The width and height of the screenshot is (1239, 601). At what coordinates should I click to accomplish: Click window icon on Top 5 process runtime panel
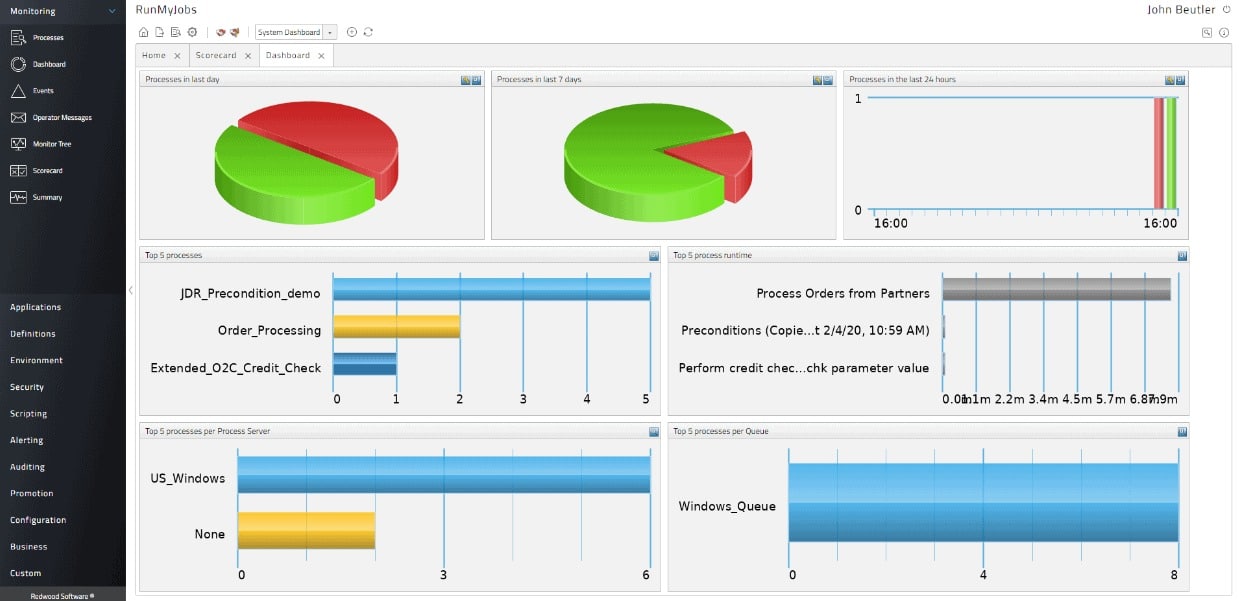(x=1182, y=256)
